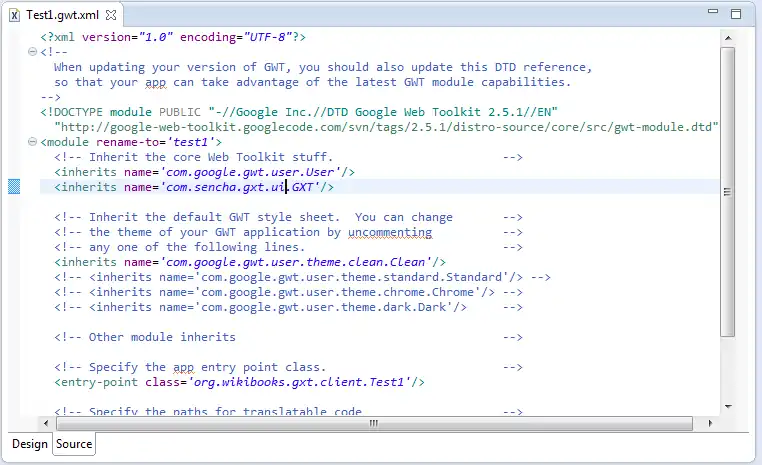Click horizontal scrollbar right arrow
Screen dimensions: 762x465
pyautogui.click(x=711, y=423)
